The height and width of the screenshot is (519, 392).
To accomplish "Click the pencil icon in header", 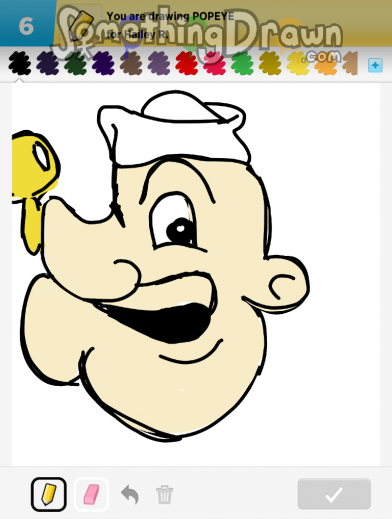I will pos(80,25).
